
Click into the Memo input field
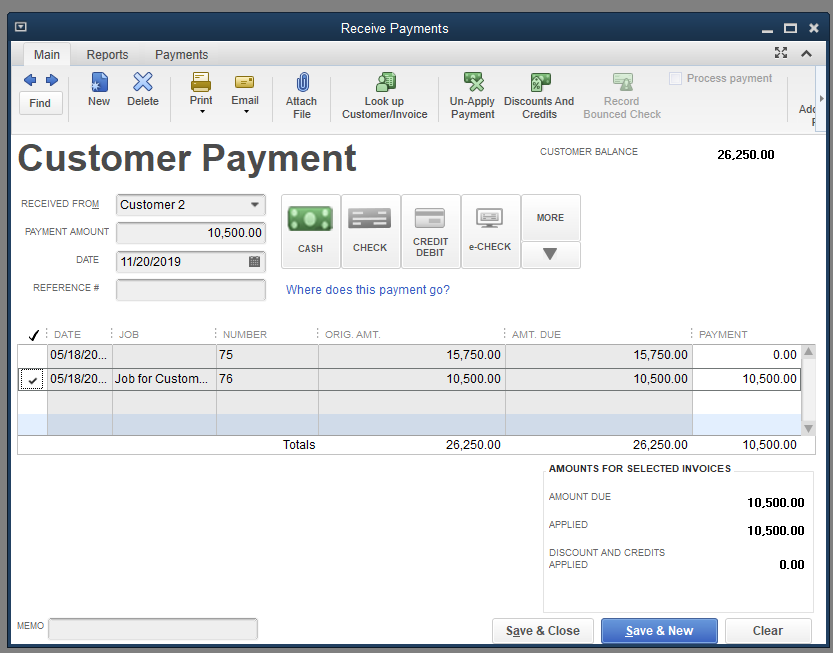[153, 628]
